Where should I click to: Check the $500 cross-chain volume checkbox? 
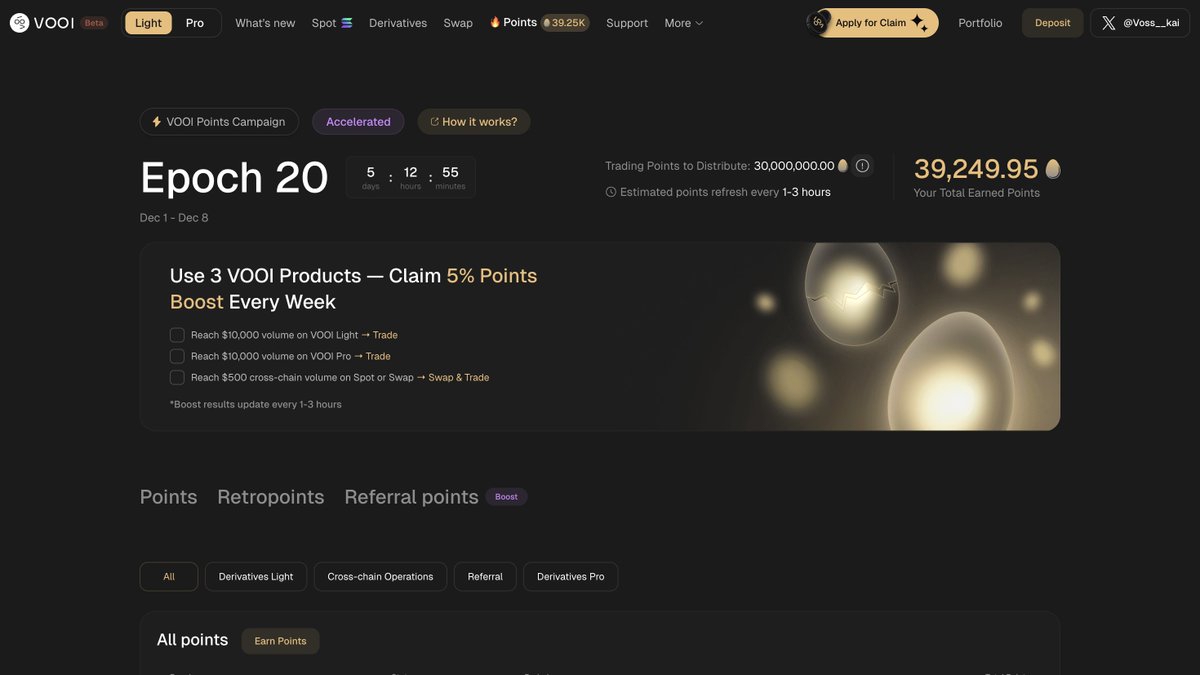click(x=177, y=377)
